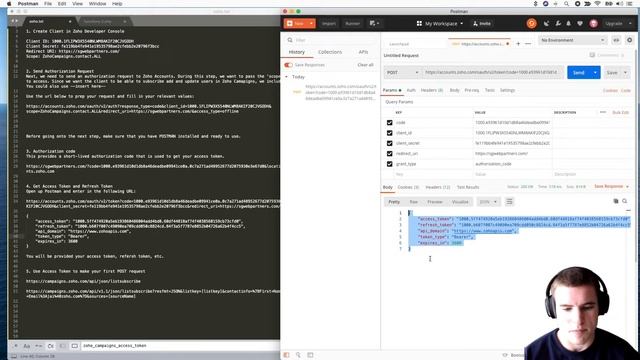Click Clear all in history
640x360 pixels.
click(365, 65)
